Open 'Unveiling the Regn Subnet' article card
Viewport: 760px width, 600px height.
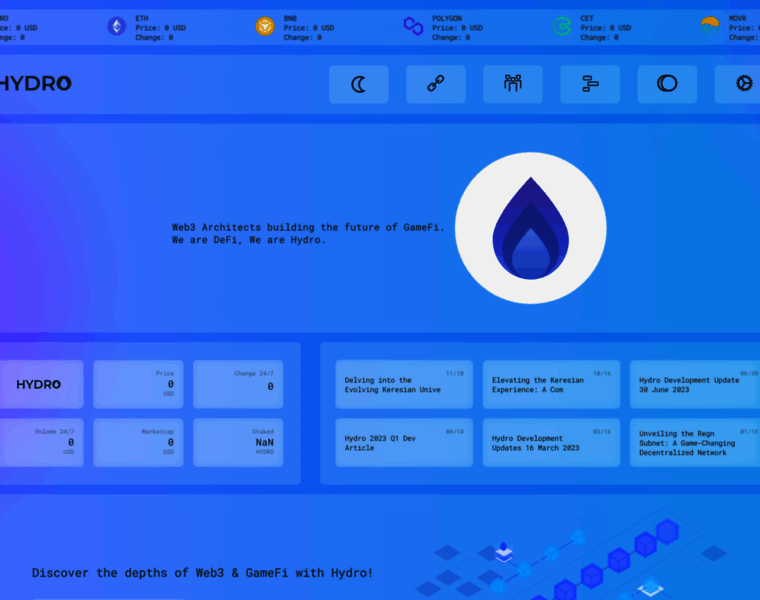pos(695,442)
